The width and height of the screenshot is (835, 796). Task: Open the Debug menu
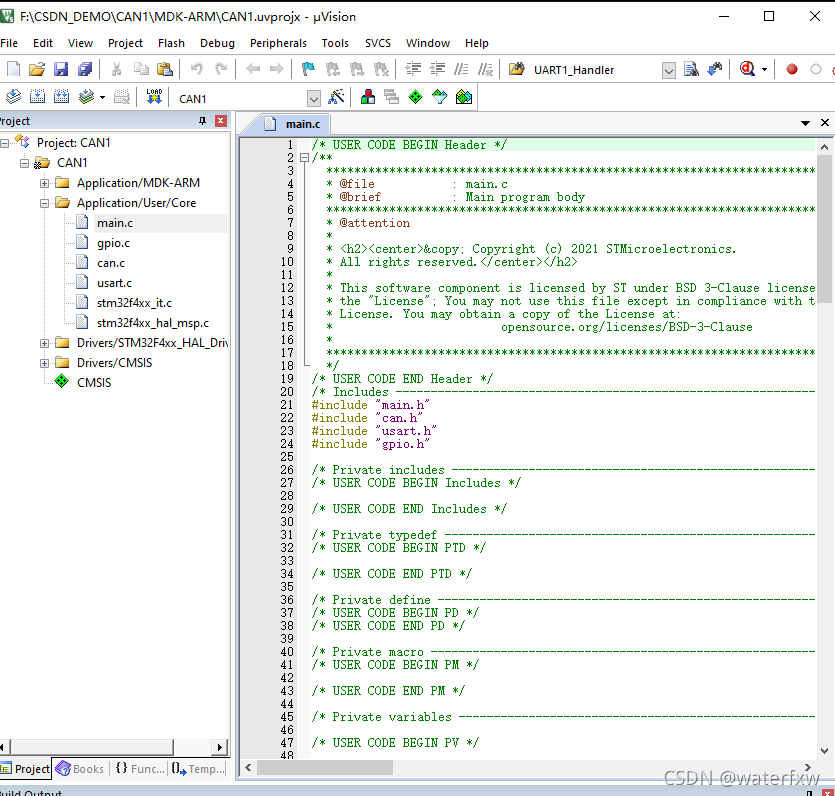[217, 43]
